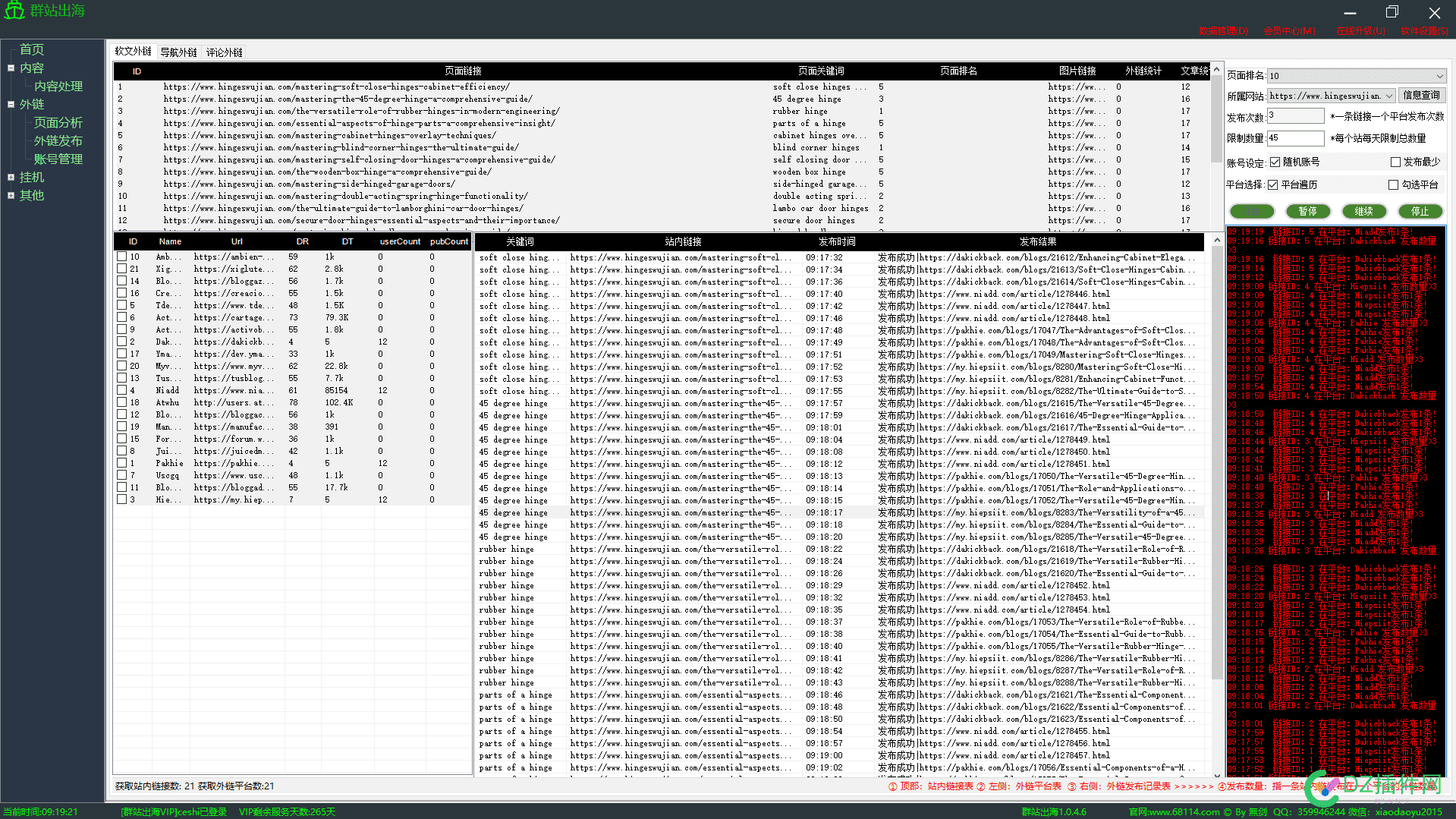Click the 信息查询 button
1456x819 pixels.
pos(1421,95)
